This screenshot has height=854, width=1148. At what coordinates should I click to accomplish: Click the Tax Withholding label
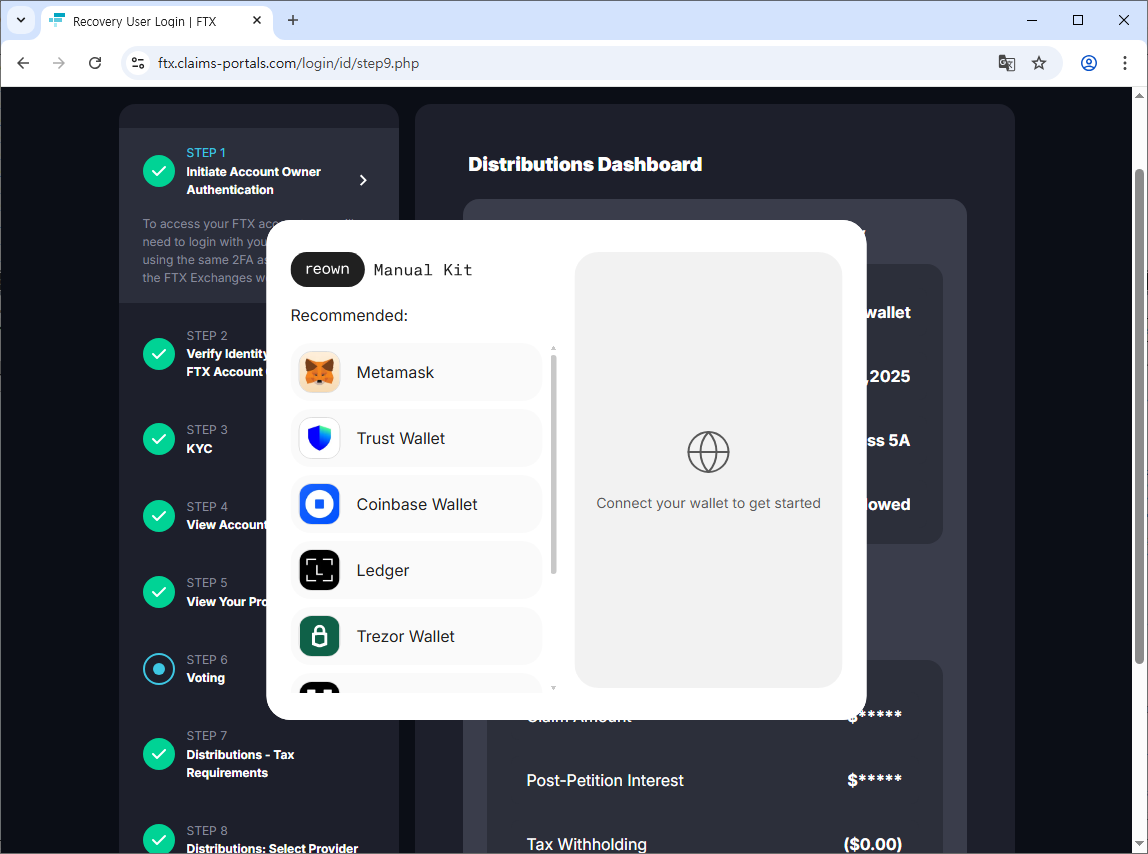pos(586,844)
